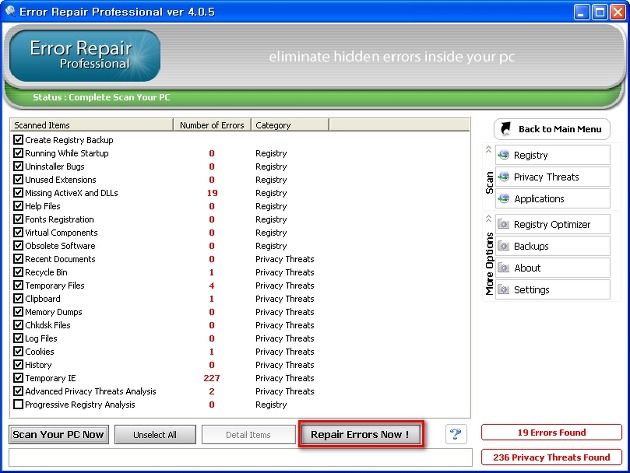Click the About gear icon
This screenshot has width=630, height=473.
pos(503,268)
